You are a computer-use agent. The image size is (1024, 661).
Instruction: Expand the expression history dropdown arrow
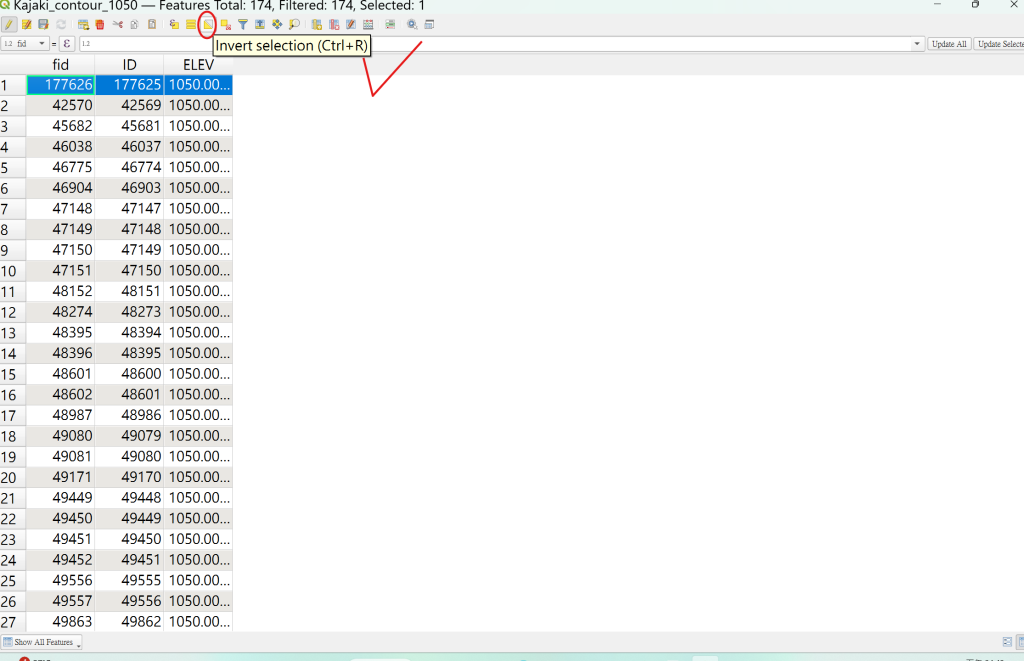pos(917,44)
